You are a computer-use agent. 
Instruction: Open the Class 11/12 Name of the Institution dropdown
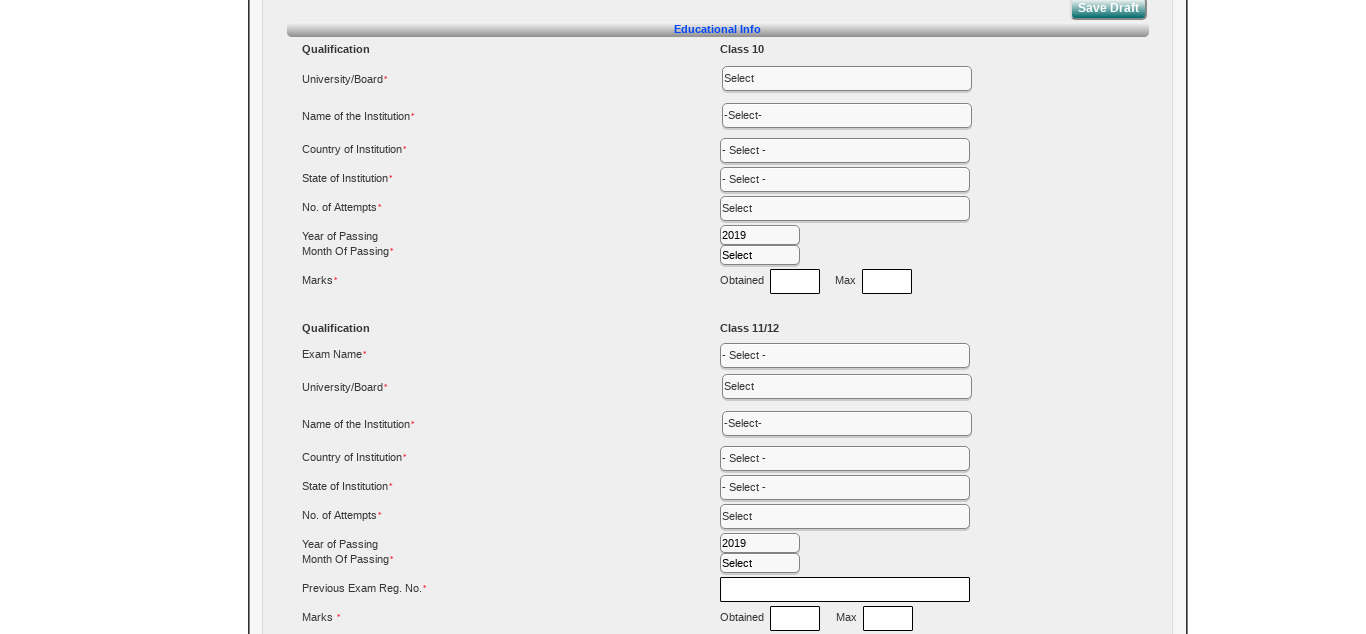coord(846,423)
